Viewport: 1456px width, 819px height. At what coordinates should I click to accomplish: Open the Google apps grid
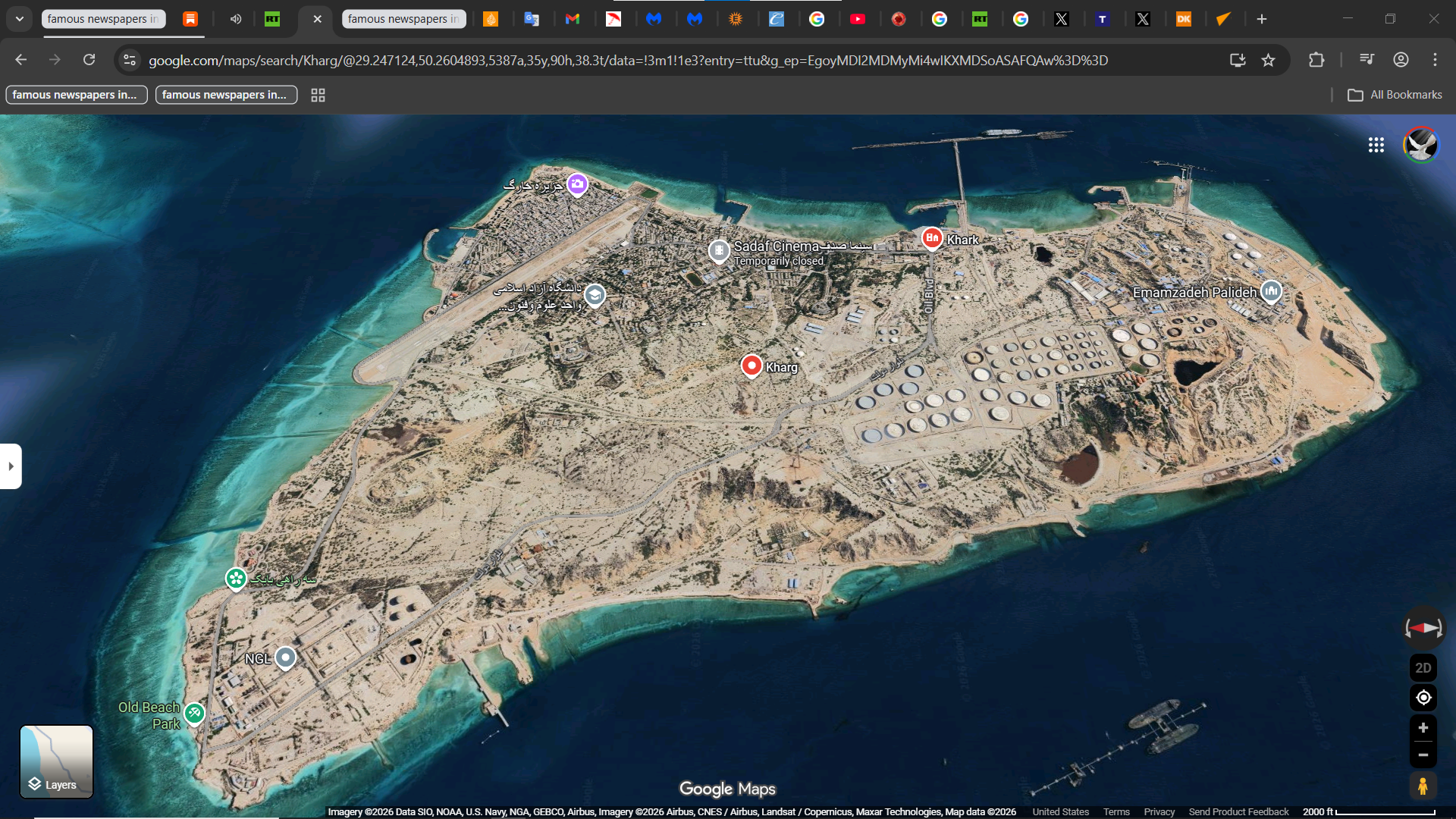click(1376, 145)
